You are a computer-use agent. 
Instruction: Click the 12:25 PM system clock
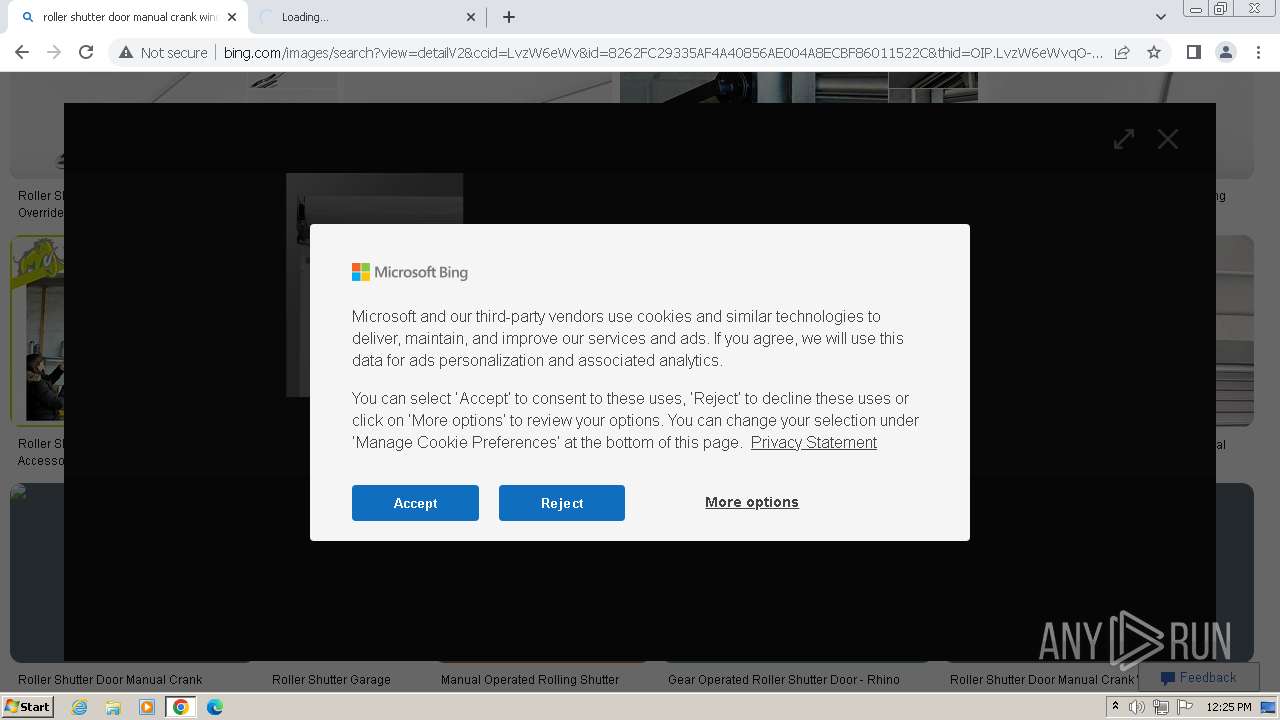click(1229, 707)
